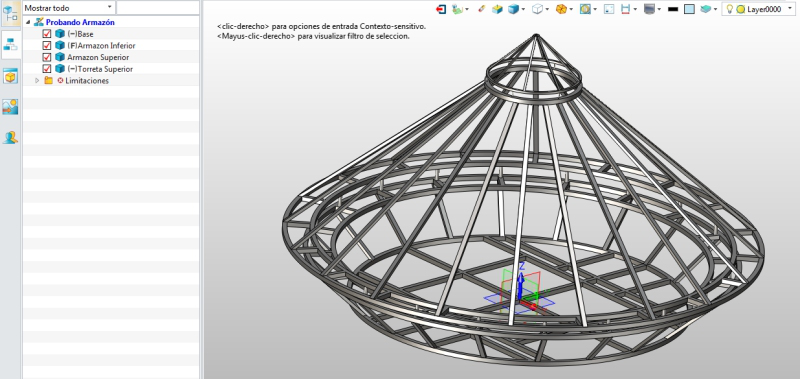
Task: Click the wireframe cube view icon
Action: coord(537,9)
